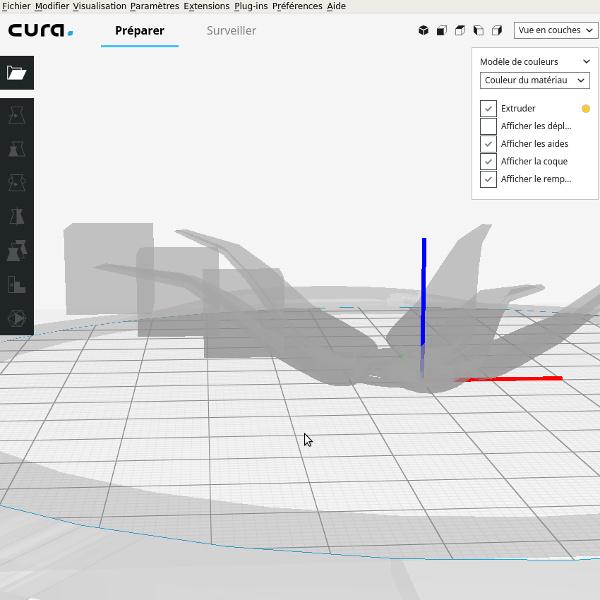The height and width of the screenshot is (600, 600).
Task: Uncheck Afficher le remp... checkbox
Action: point(488,179)
